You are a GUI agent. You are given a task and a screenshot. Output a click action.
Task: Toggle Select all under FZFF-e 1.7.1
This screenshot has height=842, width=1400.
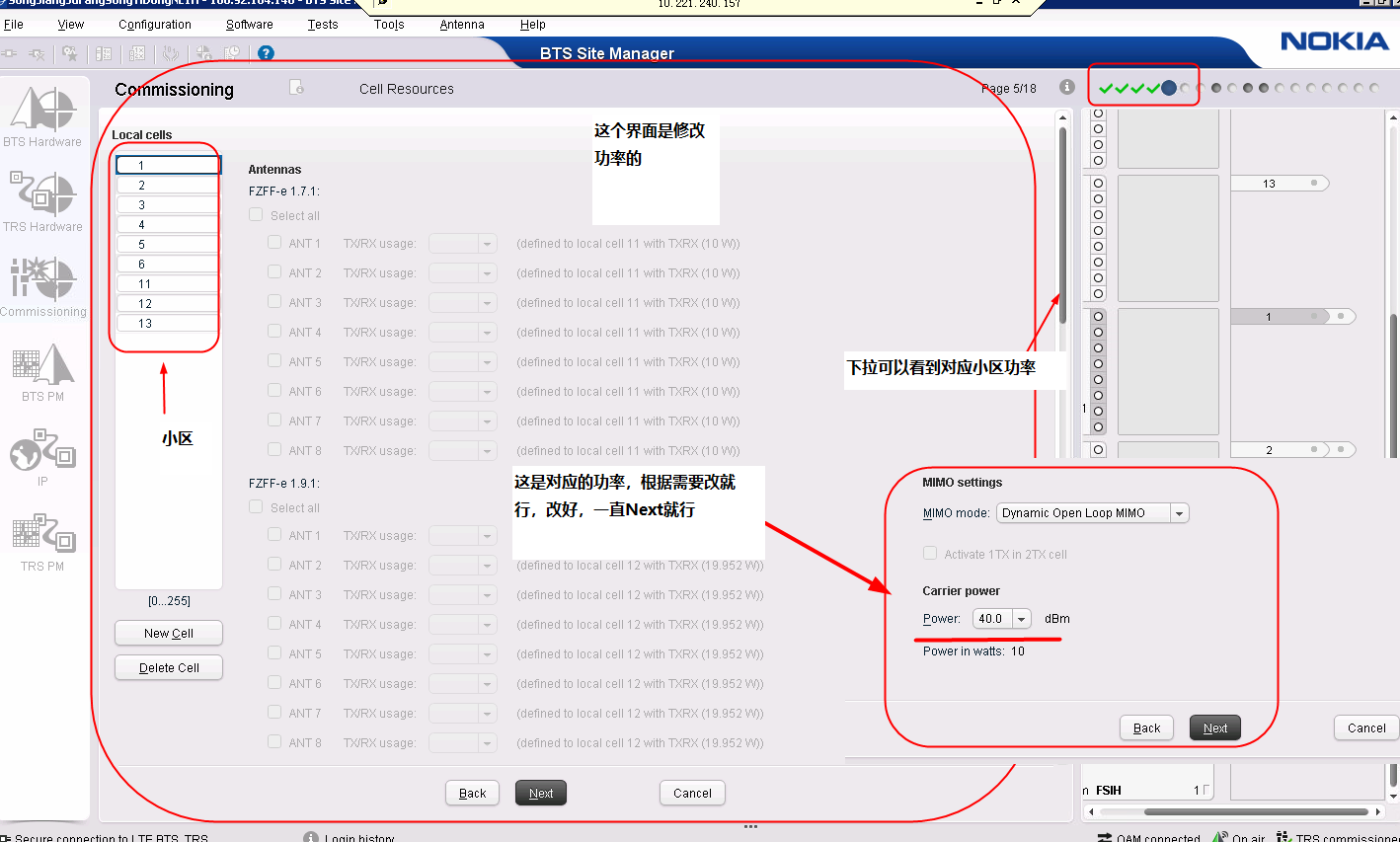[x=257, y=215]
